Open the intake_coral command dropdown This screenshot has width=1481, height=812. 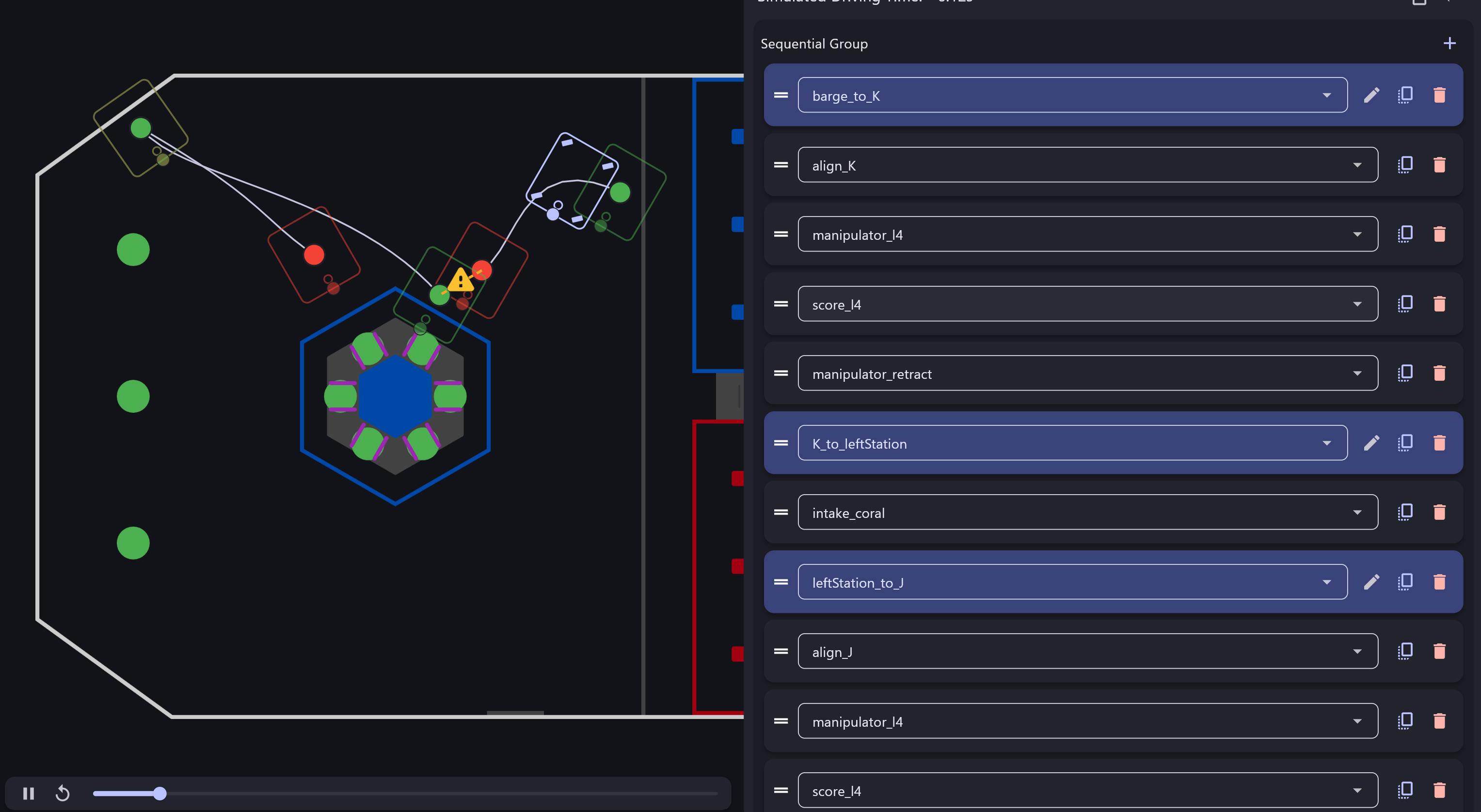1088,512
